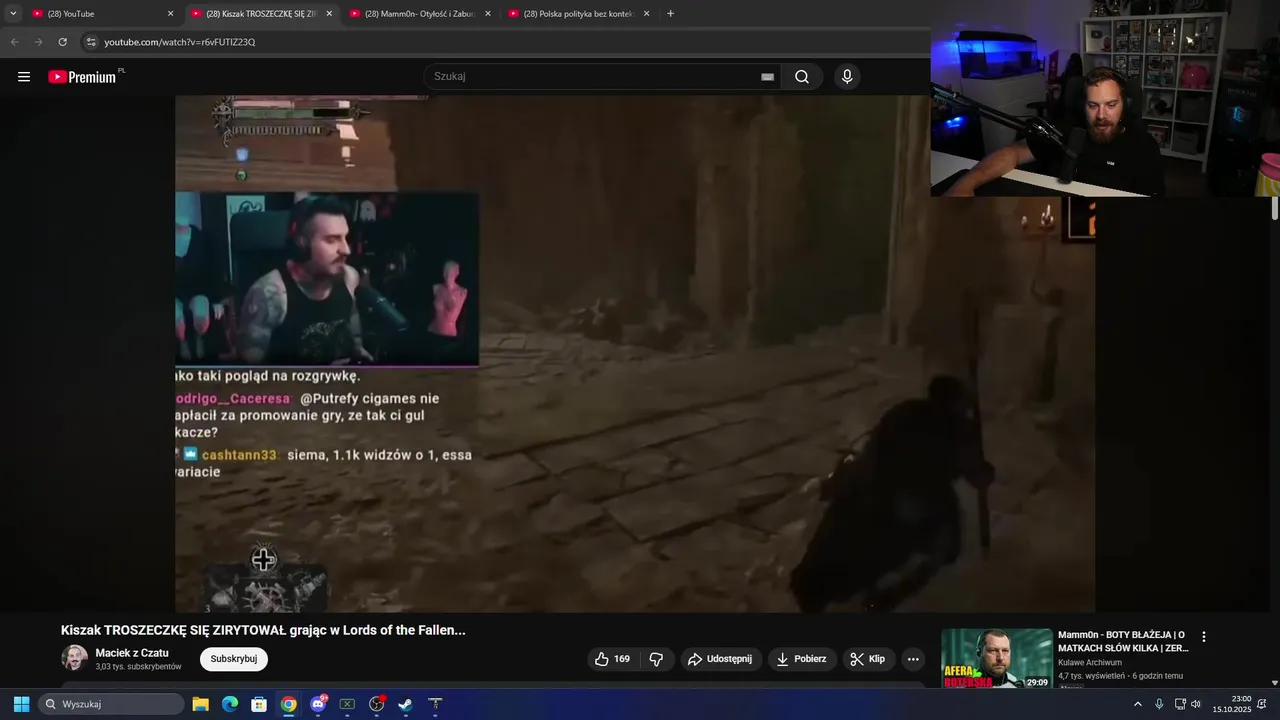The width and height of the screenshot is (1280, 720).
Task: Open notifications bell in tray
Action: [x=1262, y=704]
